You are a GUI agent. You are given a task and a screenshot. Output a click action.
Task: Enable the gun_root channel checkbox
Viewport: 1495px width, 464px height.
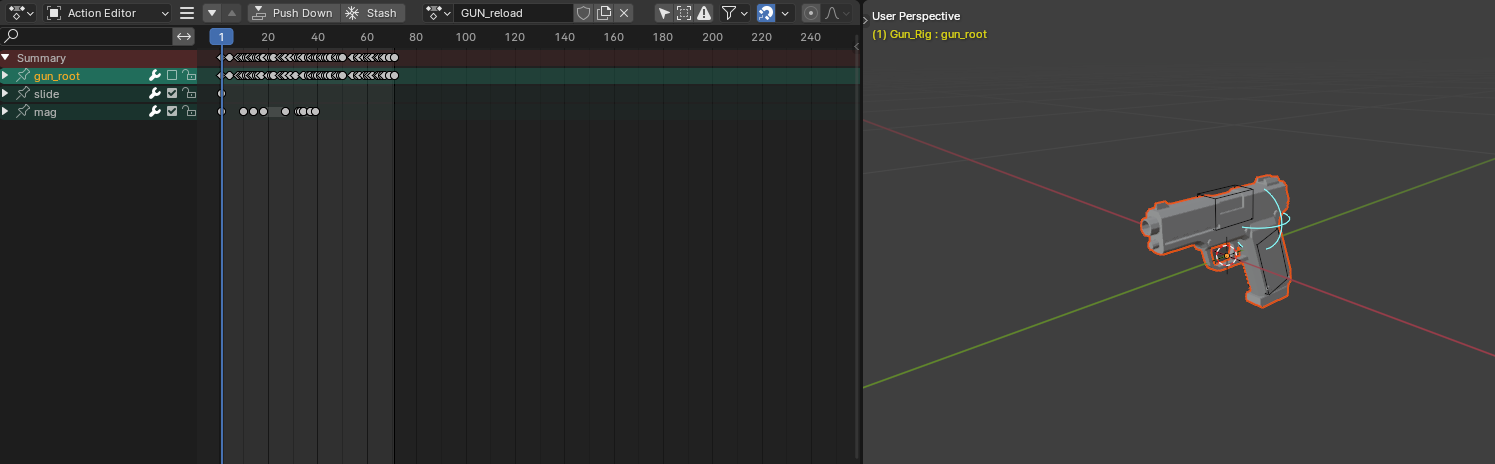click(x=172, y=76)
